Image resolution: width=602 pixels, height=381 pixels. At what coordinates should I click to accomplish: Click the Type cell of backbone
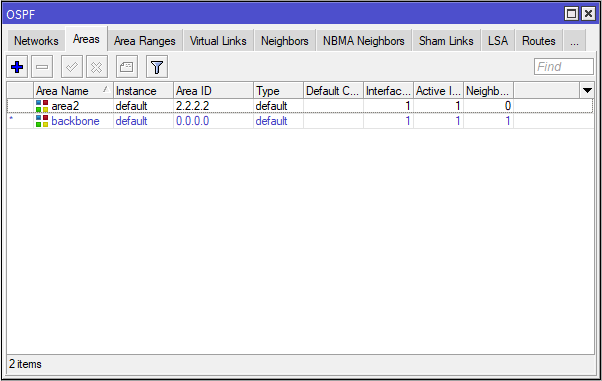pyautogui.click(x=271, y=121)
